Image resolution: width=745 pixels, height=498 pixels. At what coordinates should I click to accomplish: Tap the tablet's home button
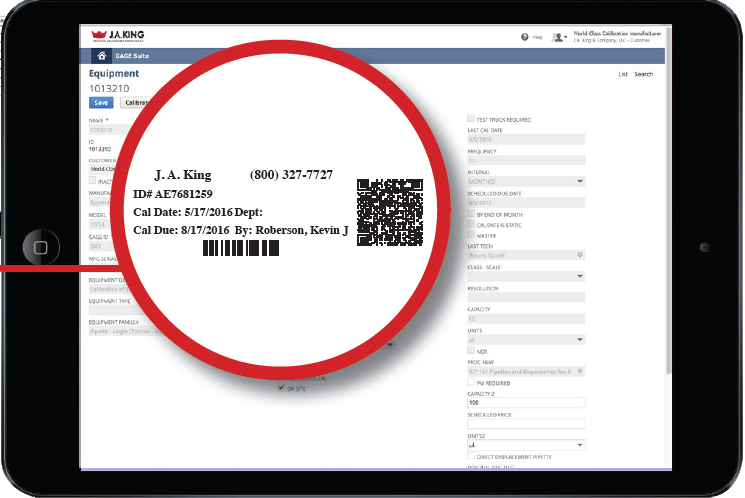pos(41,247)
